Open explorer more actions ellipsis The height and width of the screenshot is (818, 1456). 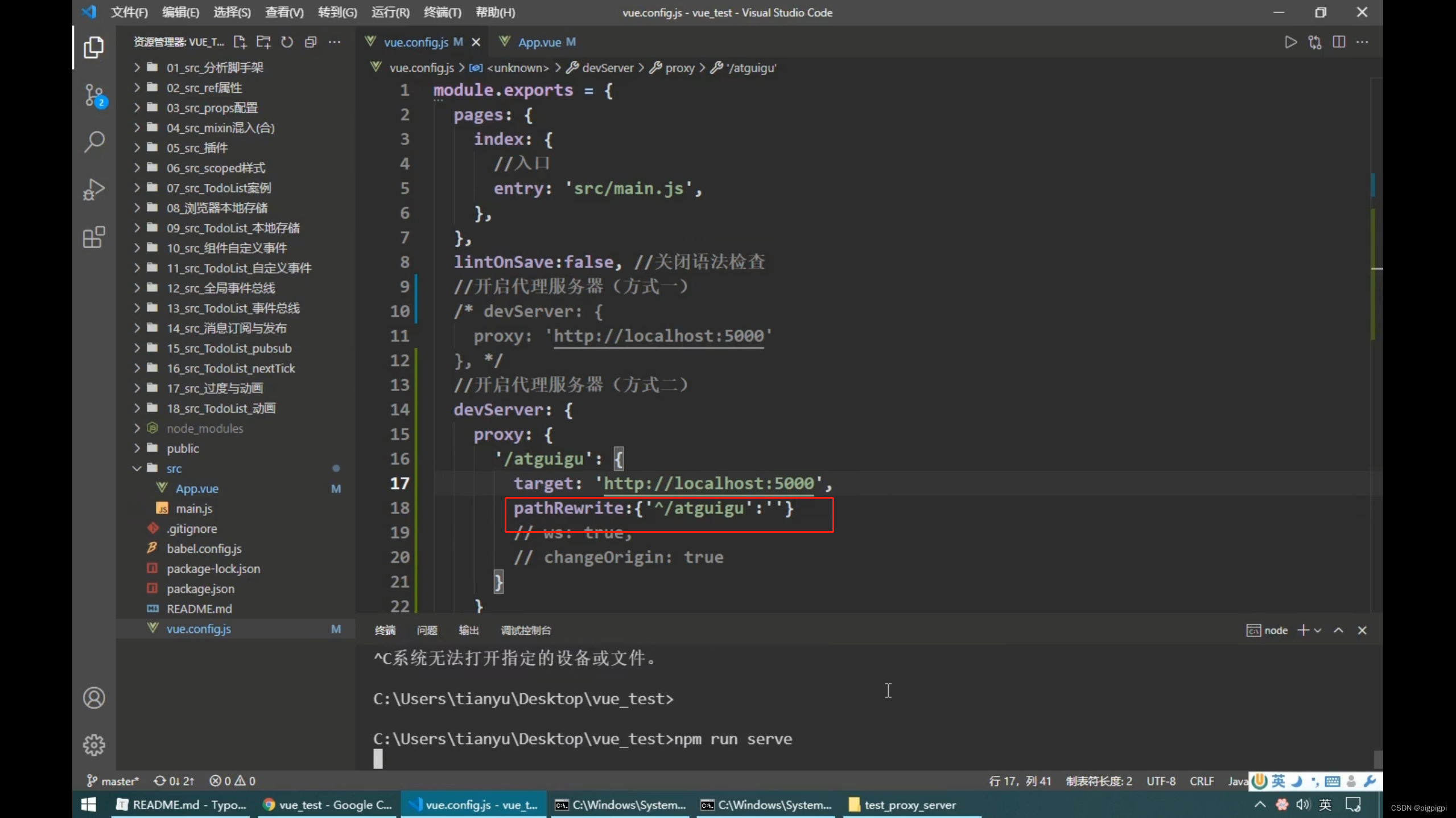click(x=335, y=42)
